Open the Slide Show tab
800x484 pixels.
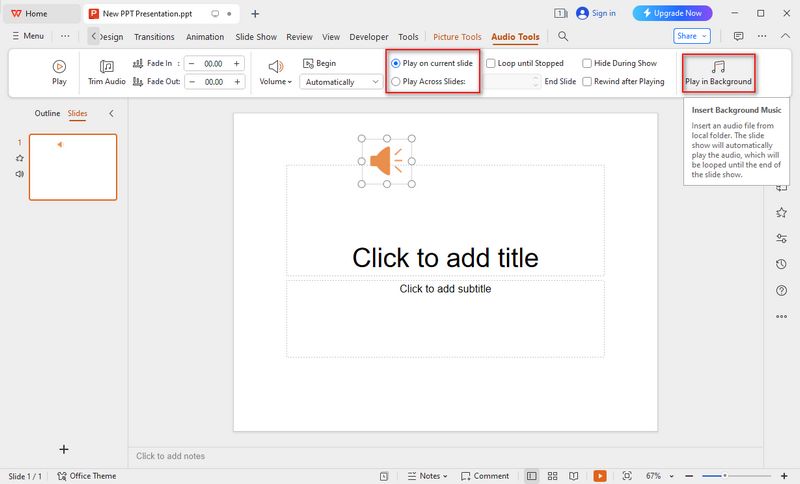pyautogui.click(x=256, y=37)
